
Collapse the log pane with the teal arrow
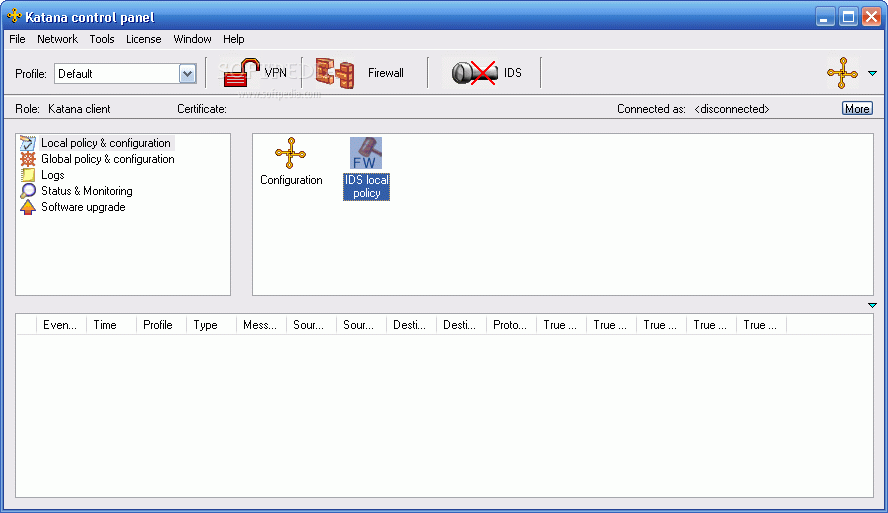click(x=872, y=305)
